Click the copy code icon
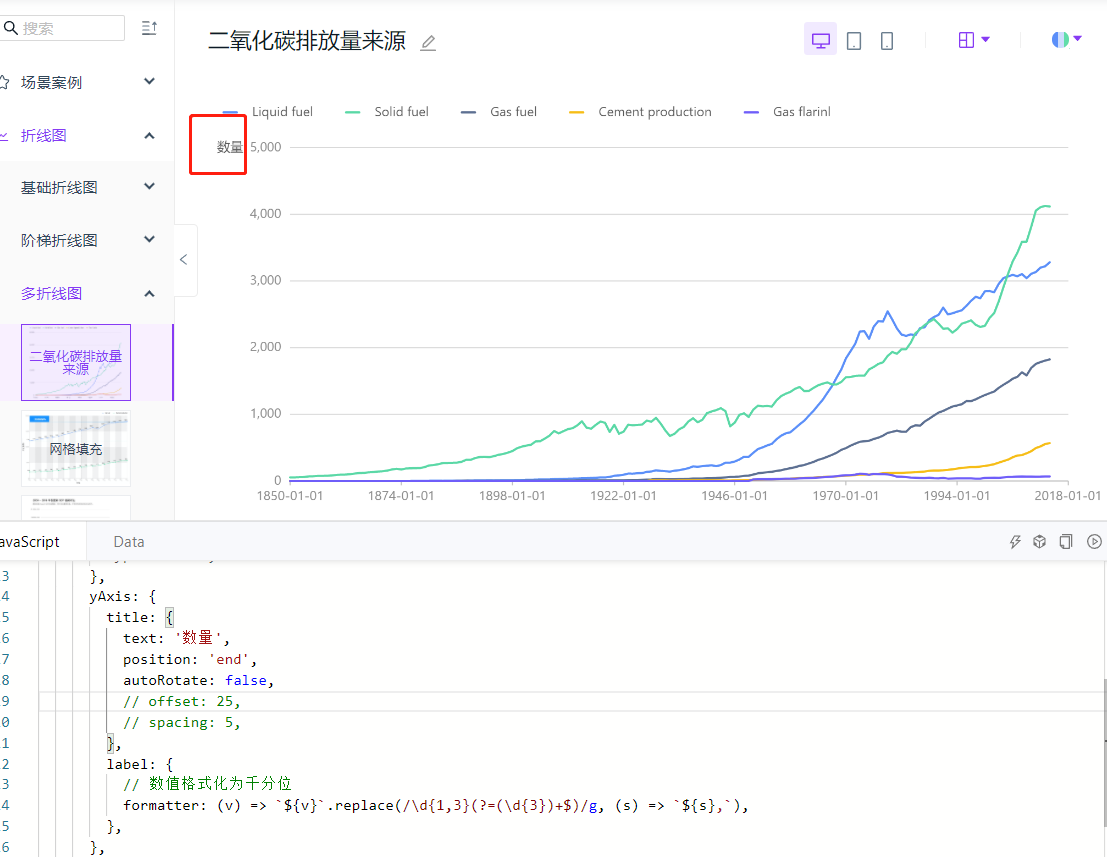Screen dimensions: 1107x857 click(x=1066, y=541)
